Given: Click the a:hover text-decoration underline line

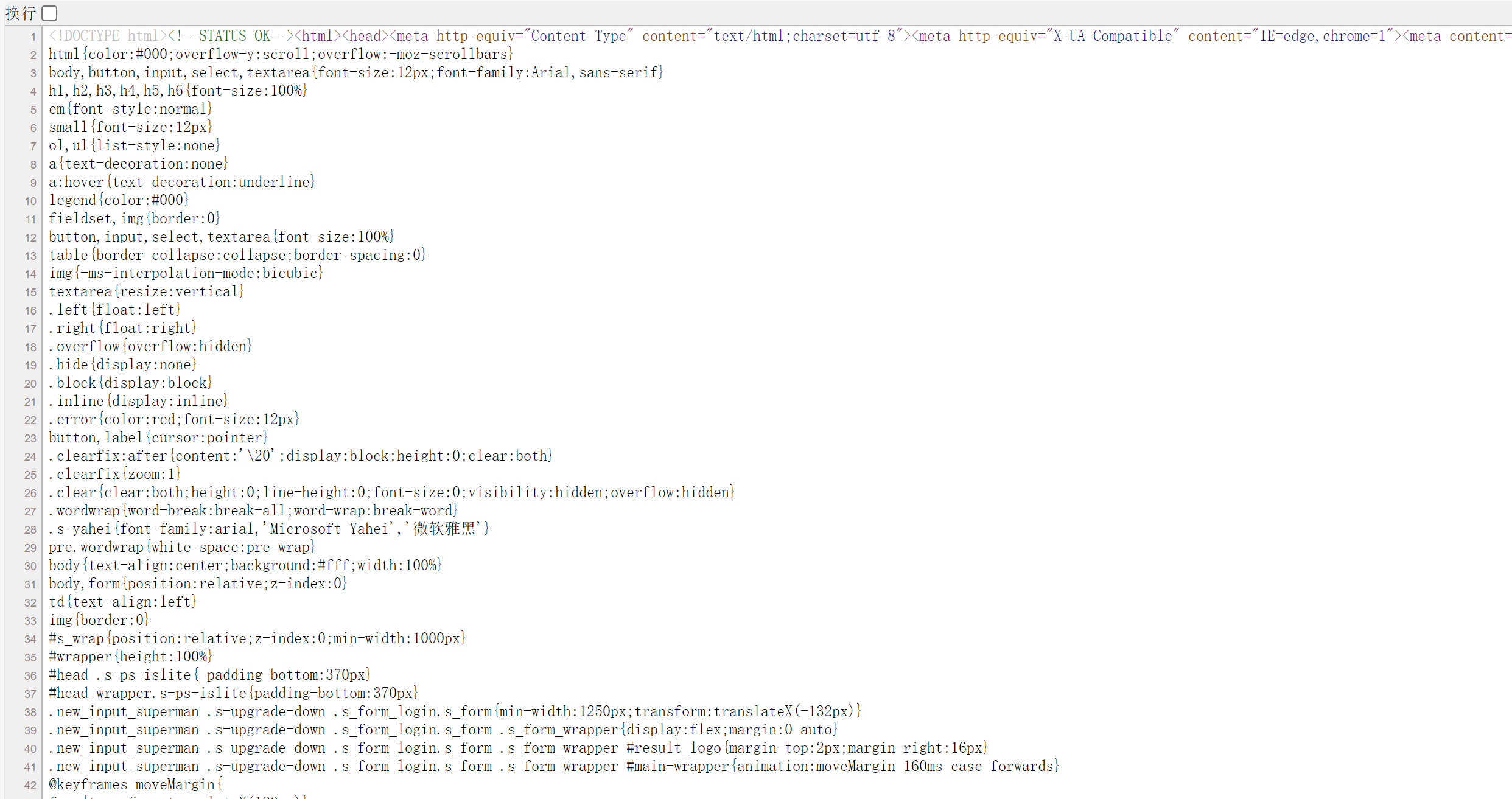Looking at the screenshot, I should pos(181,183).
